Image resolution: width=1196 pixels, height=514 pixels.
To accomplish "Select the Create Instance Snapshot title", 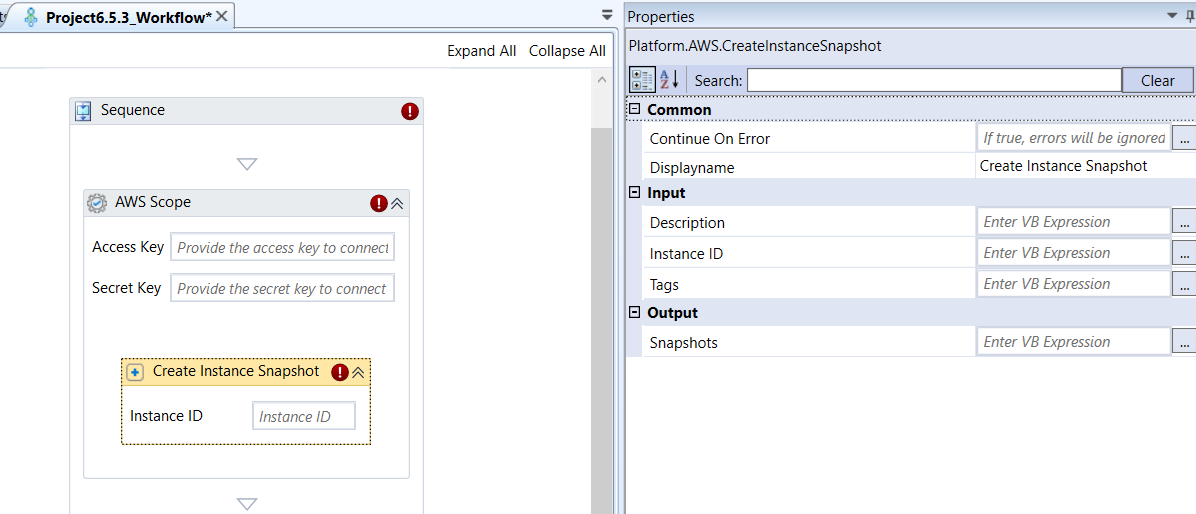I will (236, 371).
